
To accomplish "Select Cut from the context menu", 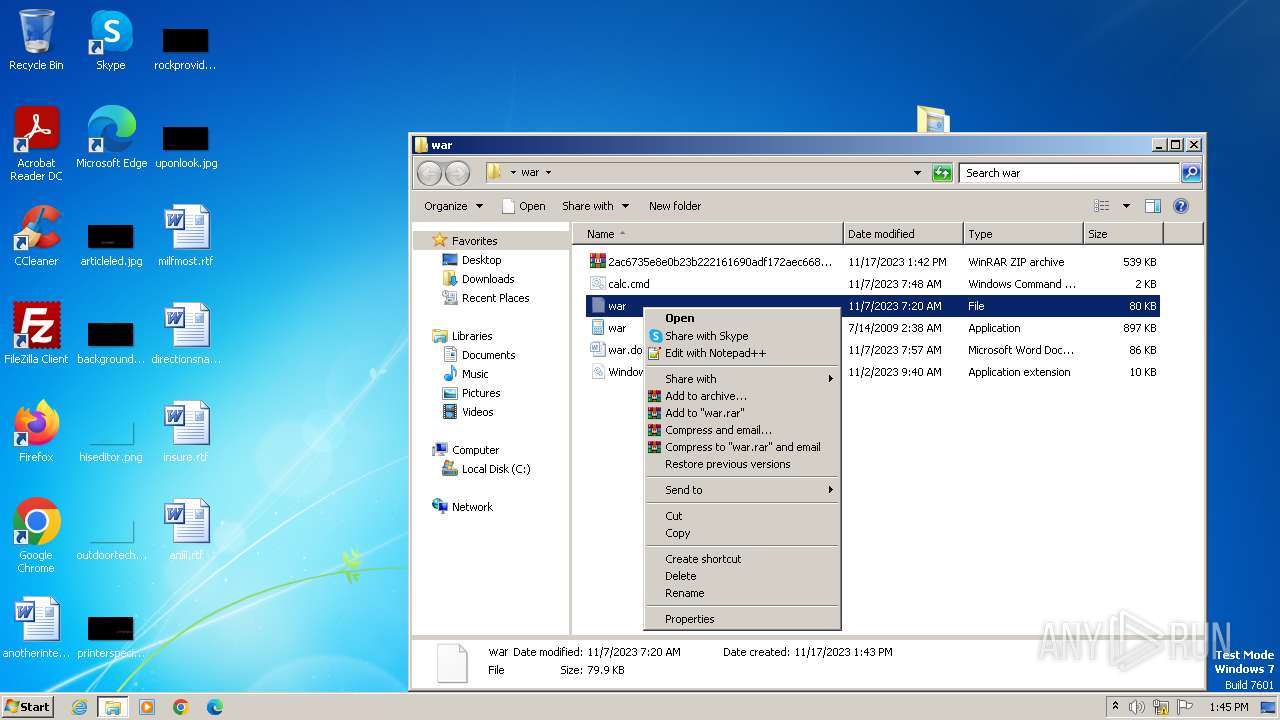I will click(741, 516).
